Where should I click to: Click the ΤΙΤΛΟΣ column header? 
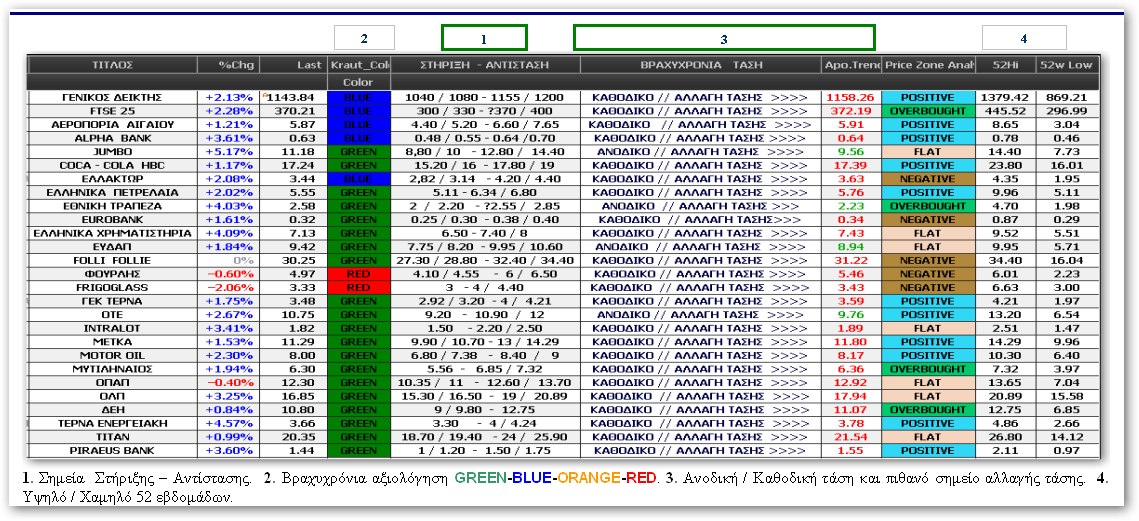[113, 65]
